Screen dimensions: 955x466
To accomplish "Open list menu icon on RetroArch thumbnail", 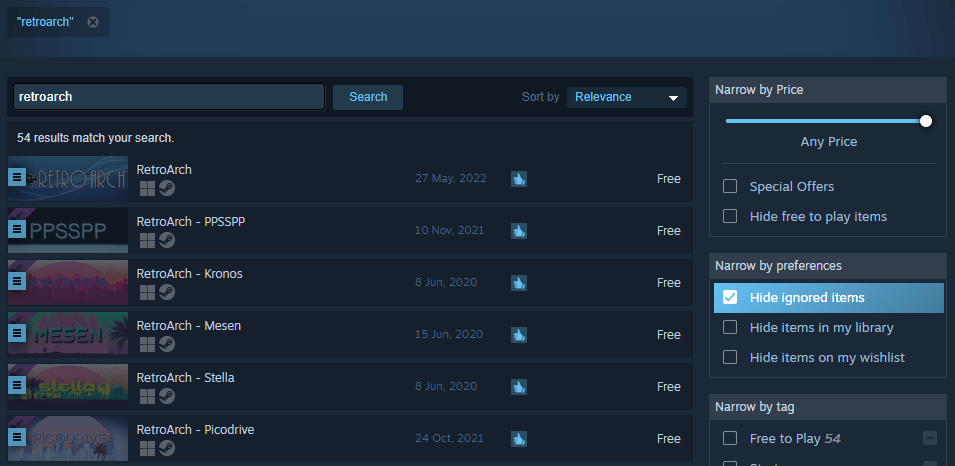I will point(16,177).
